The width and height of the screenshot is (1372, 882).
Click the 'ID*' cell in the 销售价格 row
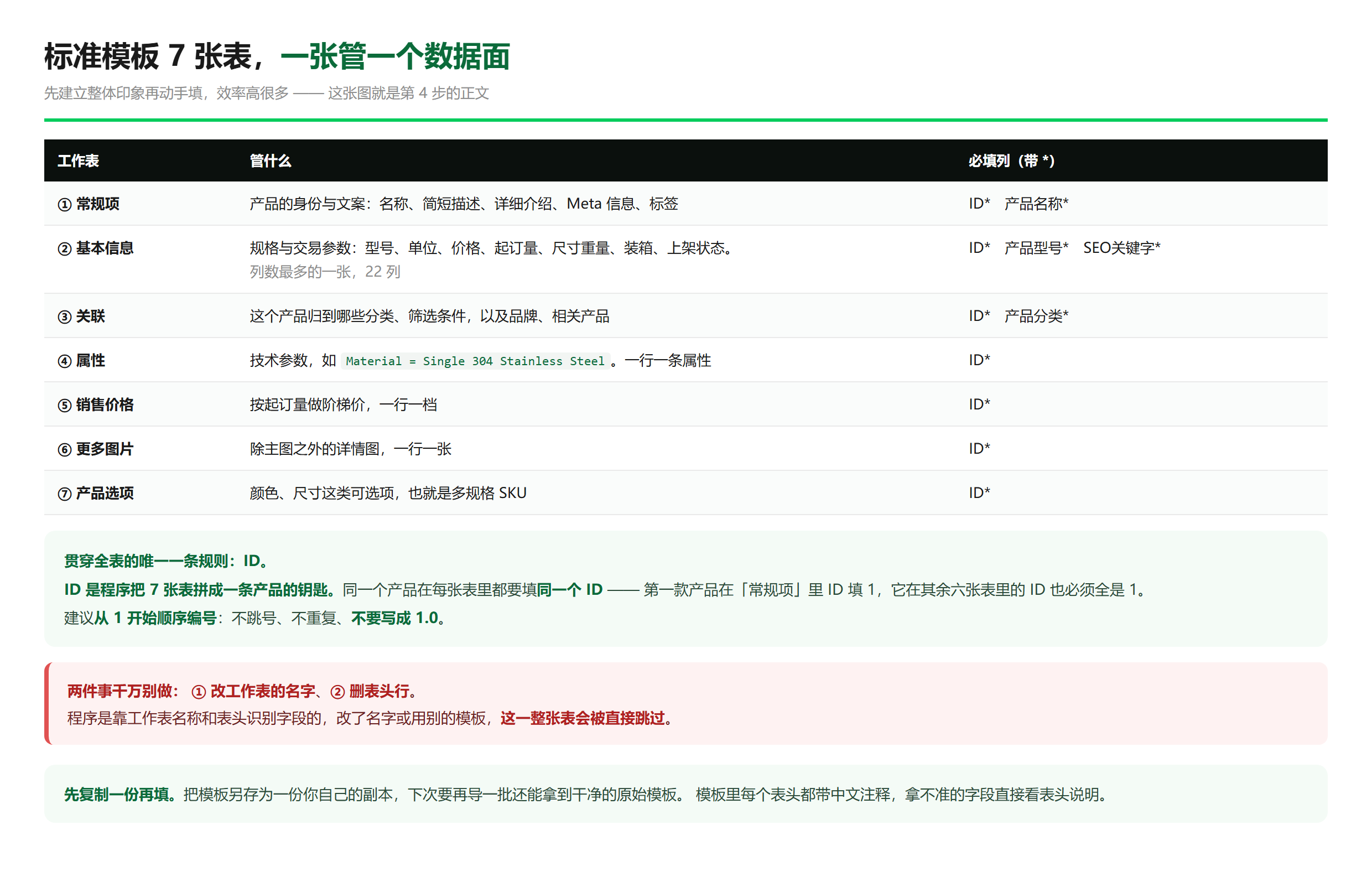click(979, 404)
